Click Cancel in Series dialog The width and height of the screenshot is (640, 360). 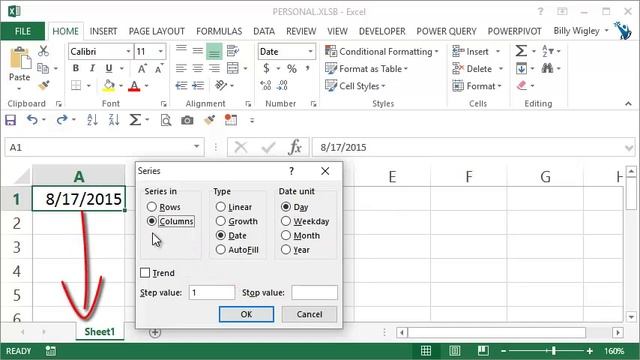pyautogui.click(x=309, y=314)
